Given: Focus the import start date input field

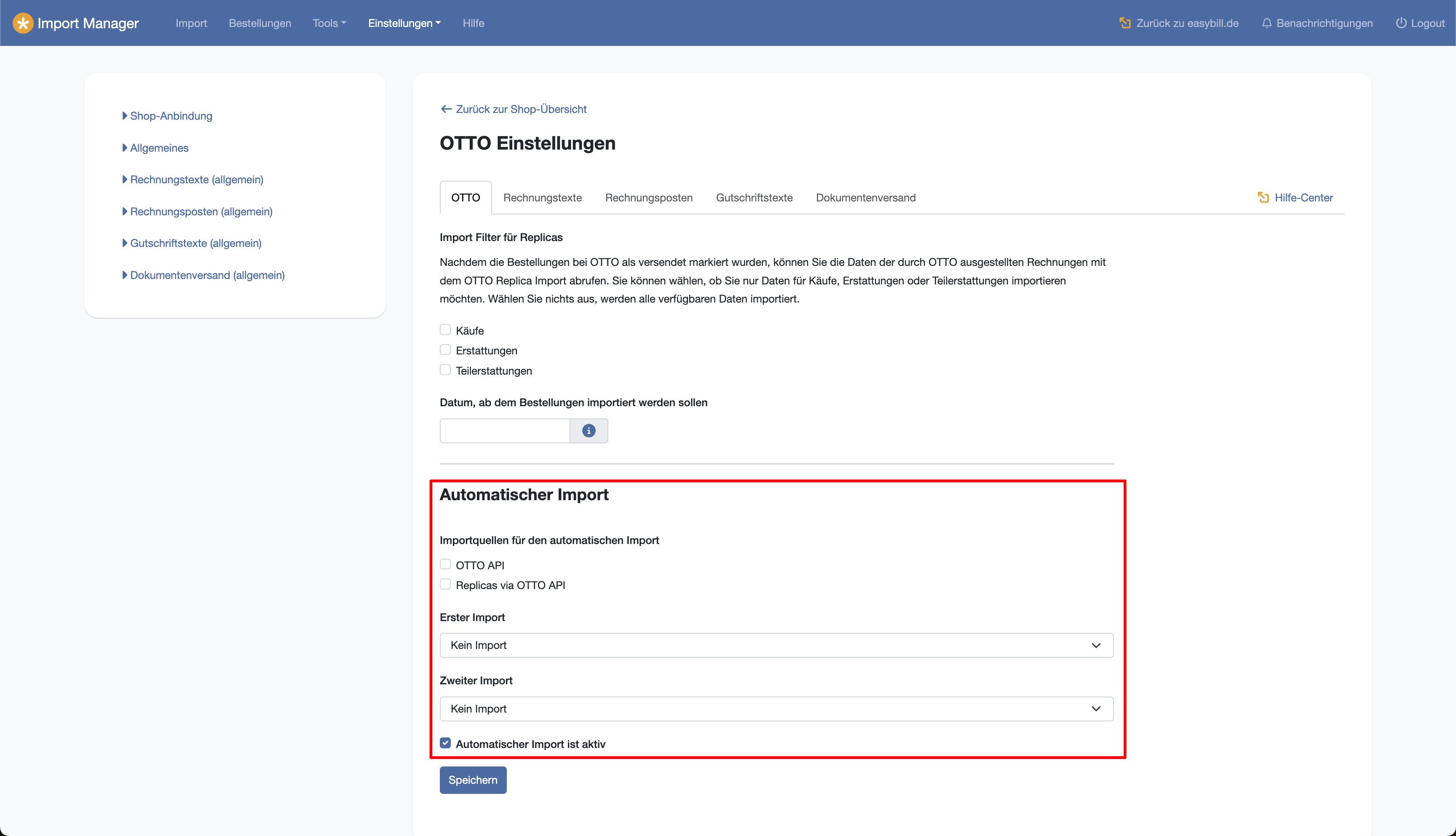Looking at the screenshot, I should click(x=504, y=431).
